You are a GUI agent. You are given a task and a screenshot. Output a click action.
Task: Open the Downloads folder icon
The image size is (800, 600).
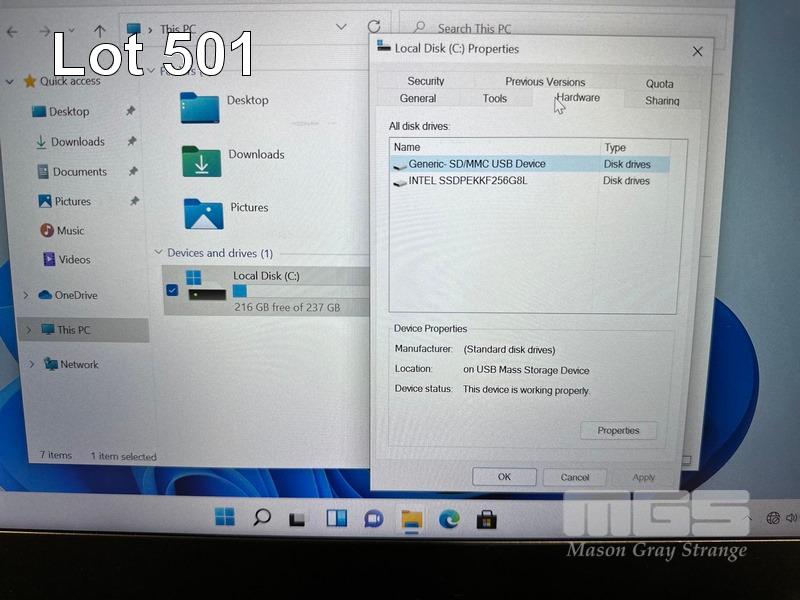pos(201,161)
